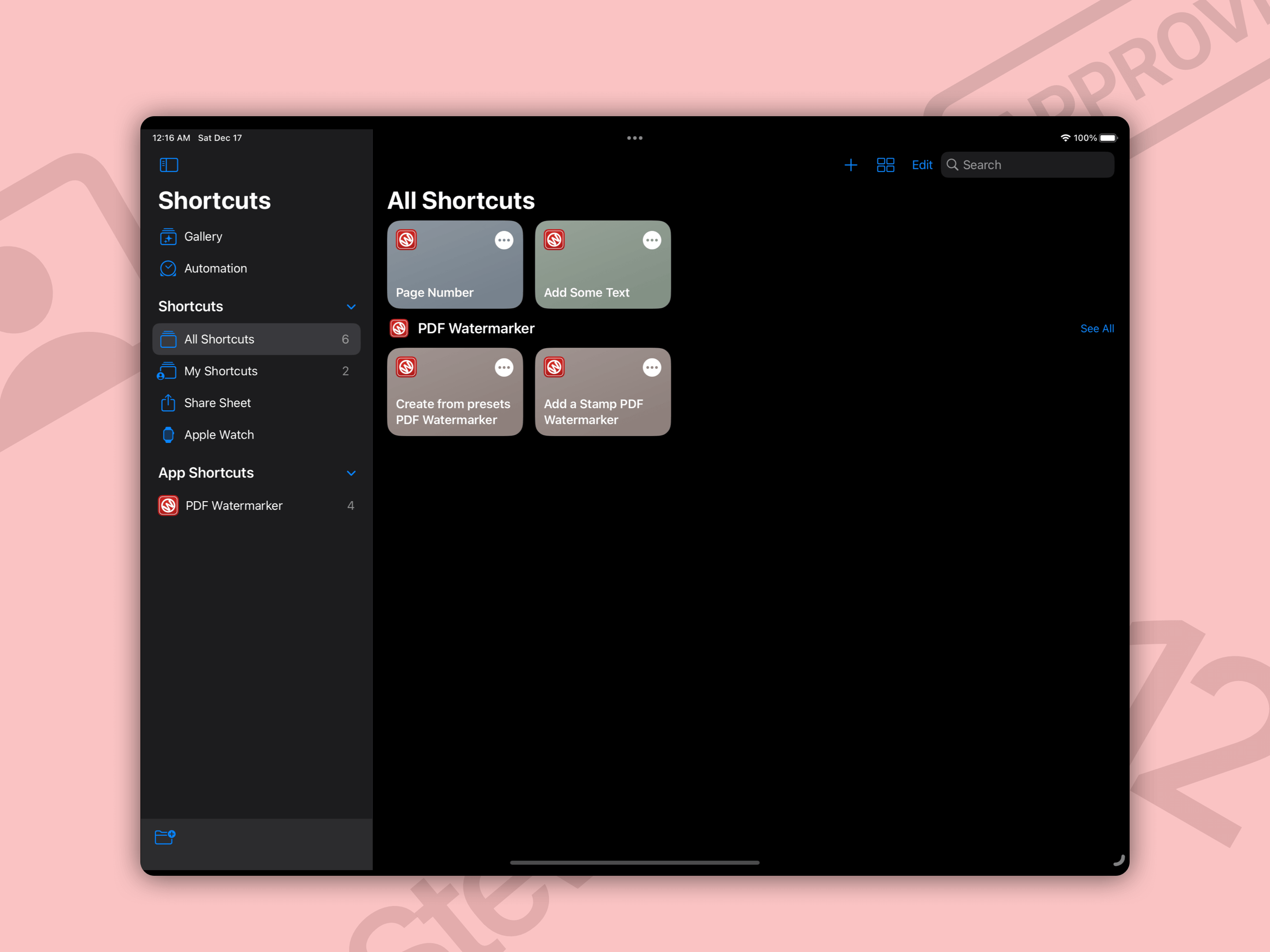Click PDF Watermarker app icon on Add Some Text card
Image resolution: width=1270 pixels, height=952 pixels.
[x=554, y=240]
